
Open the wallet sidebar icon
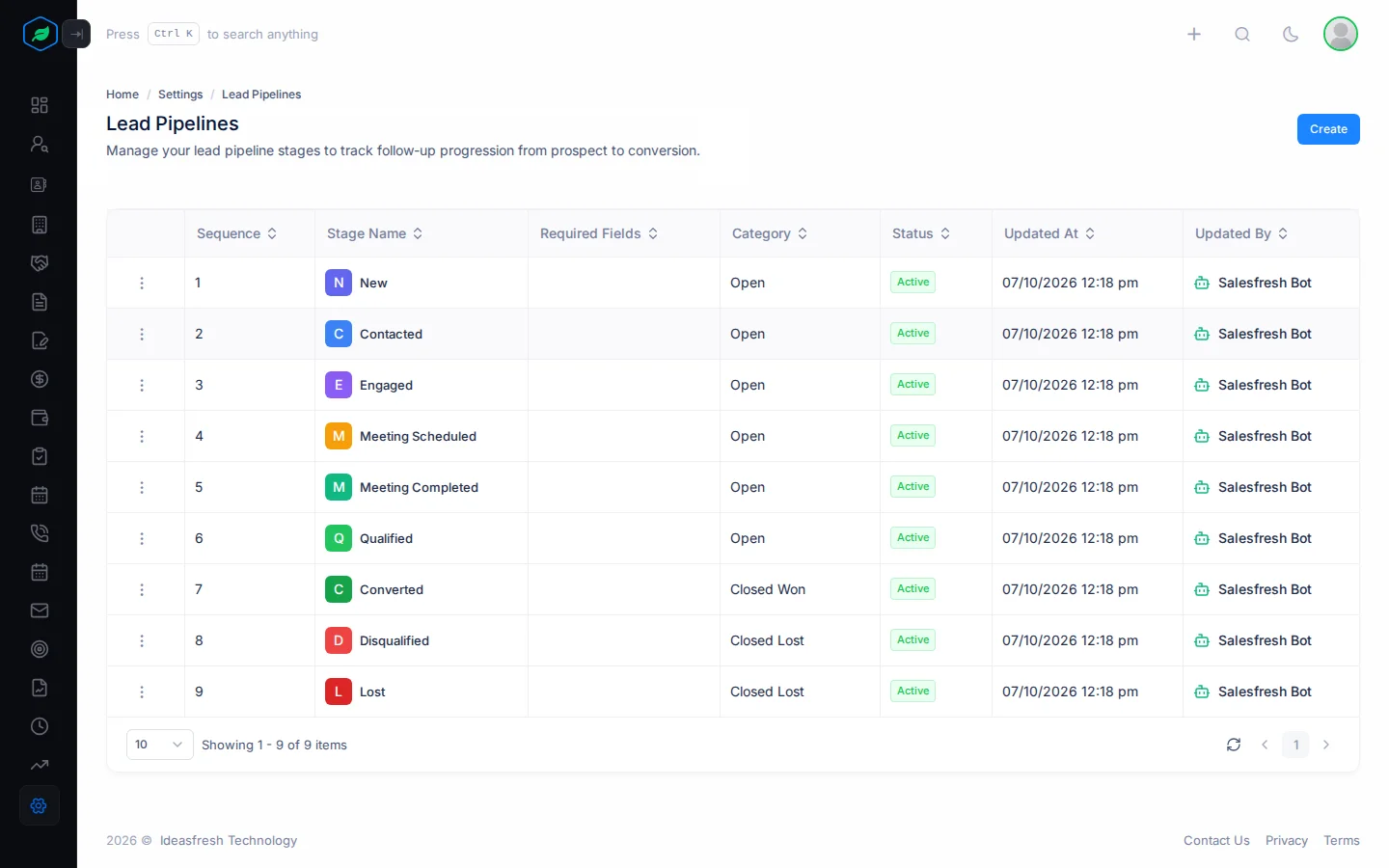40,418
